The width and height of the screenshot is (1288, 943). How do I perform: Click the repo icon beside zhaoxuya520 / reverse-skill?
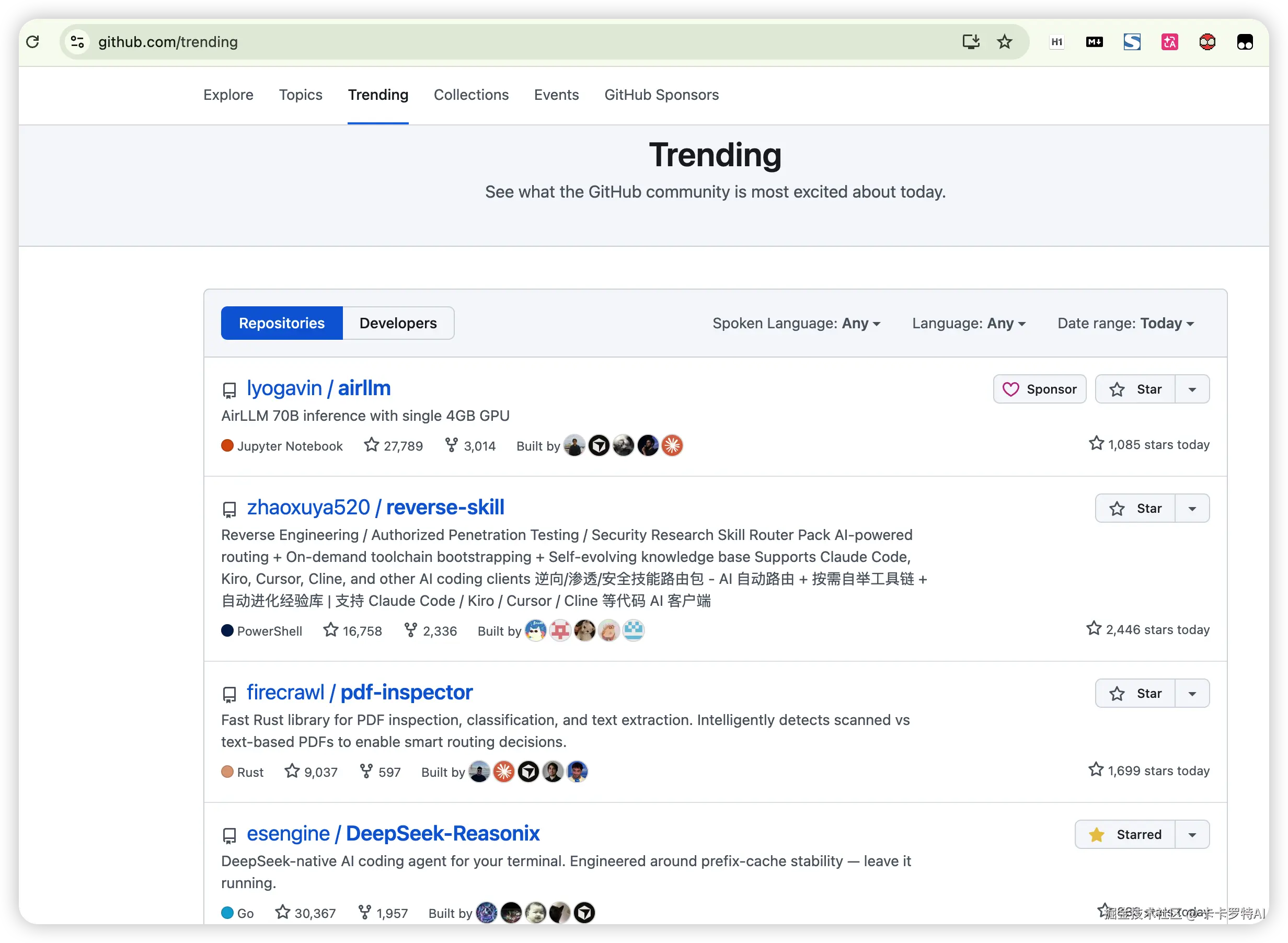[x=229, y=509]
